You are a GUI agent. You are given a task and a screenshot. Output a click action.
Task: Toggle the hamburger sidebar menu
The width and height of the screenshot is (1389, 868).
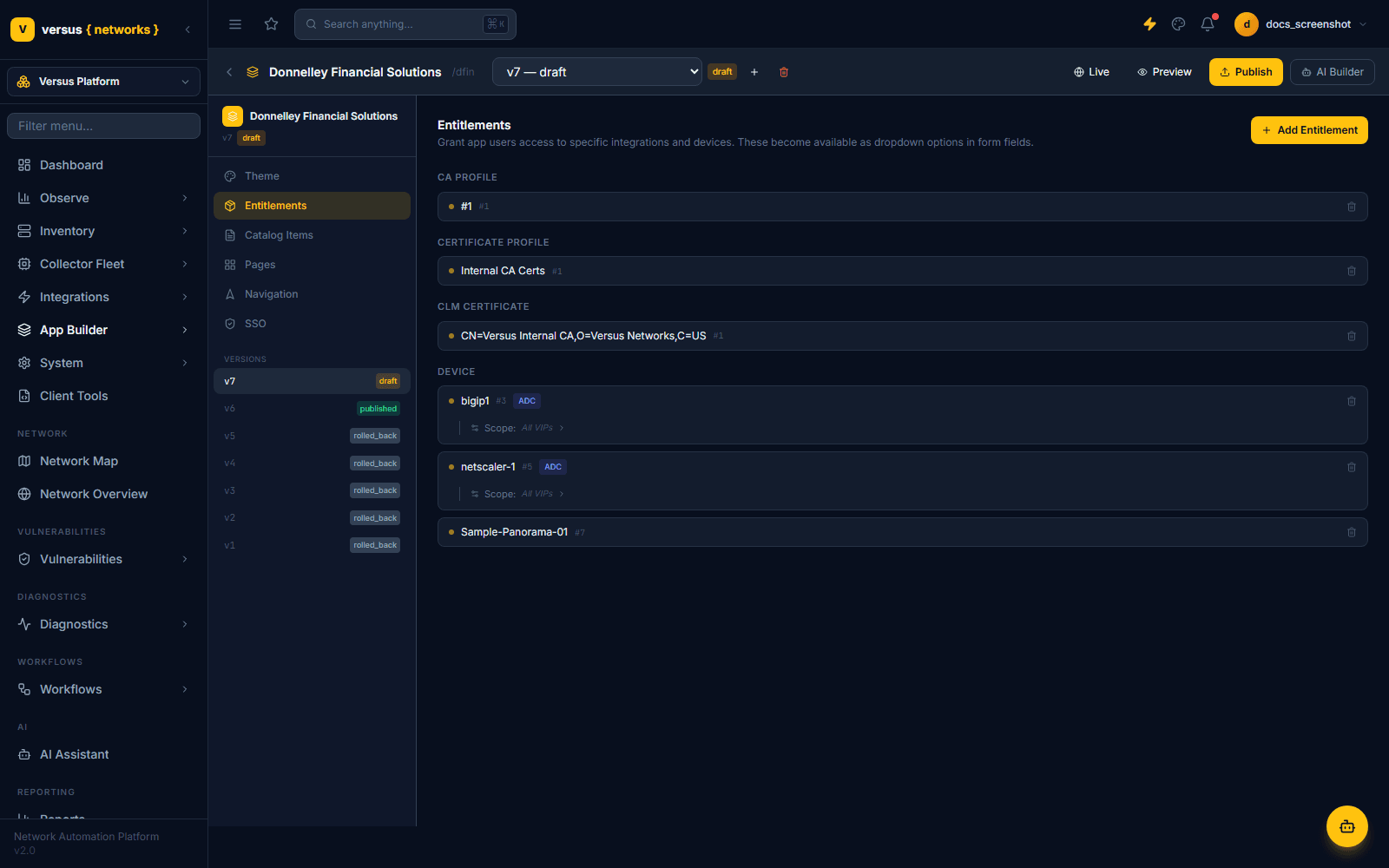235,24
